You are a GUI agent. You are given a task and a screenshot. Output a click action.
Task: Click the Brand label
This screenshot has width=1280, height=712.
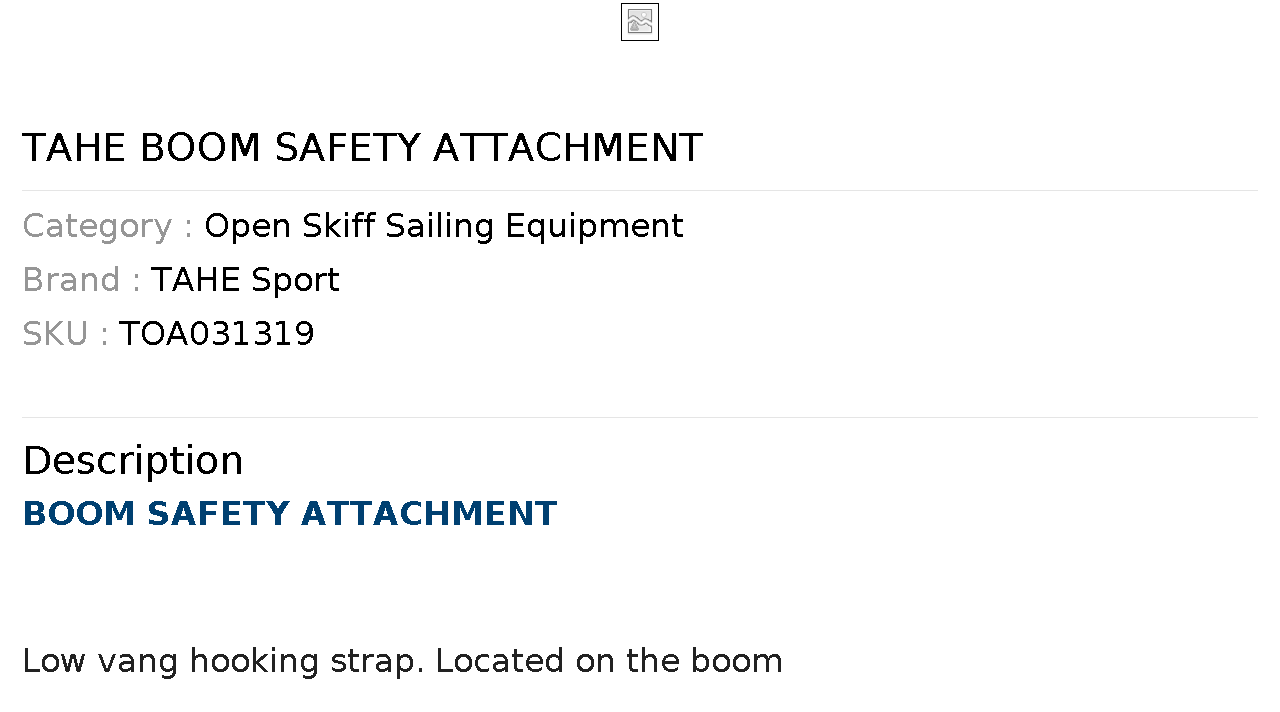click(81, 280)
